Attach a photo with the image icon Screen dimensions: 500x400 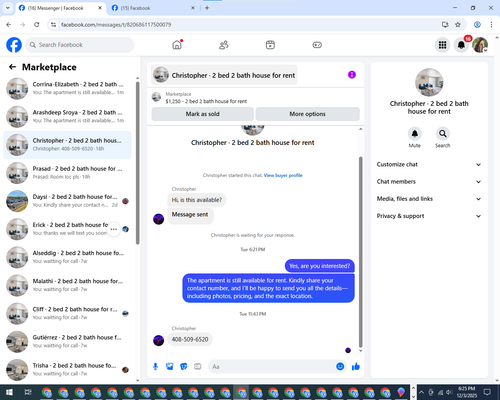(170, 367)
